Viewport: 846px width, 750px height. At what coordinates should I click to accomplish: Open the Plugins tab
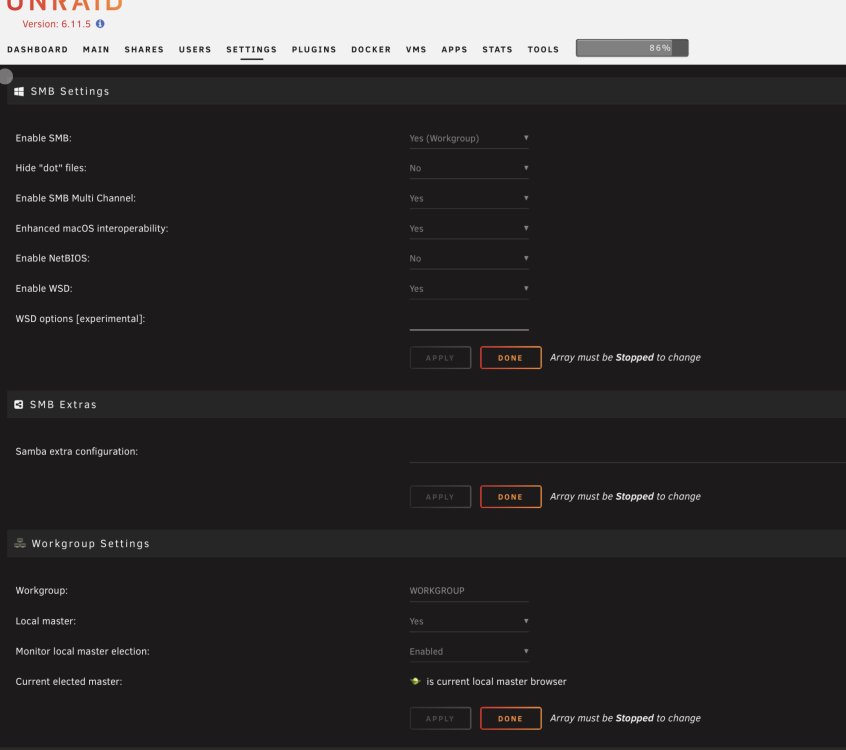[314, 49]
